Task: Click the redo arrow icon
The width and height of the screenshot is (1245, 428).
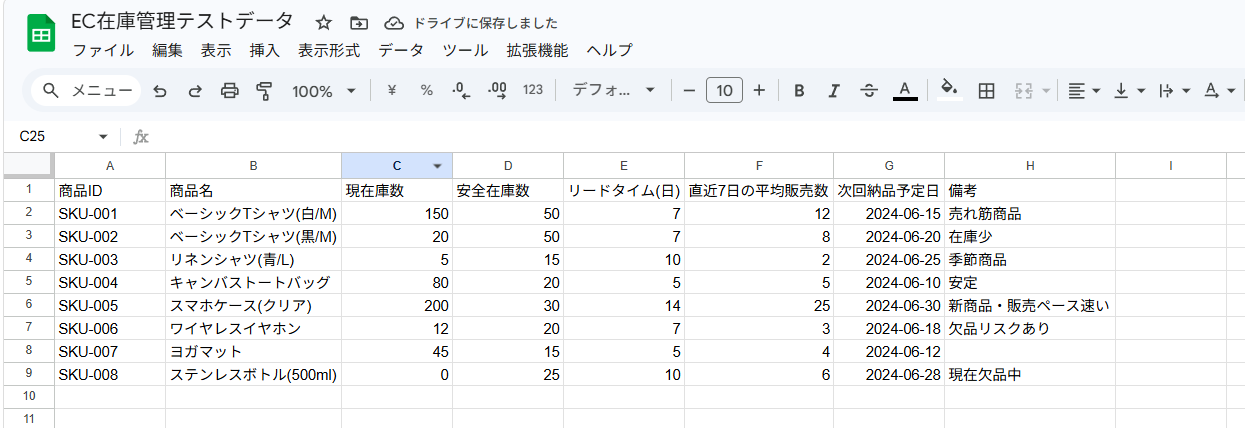Action: coord(195,91)
